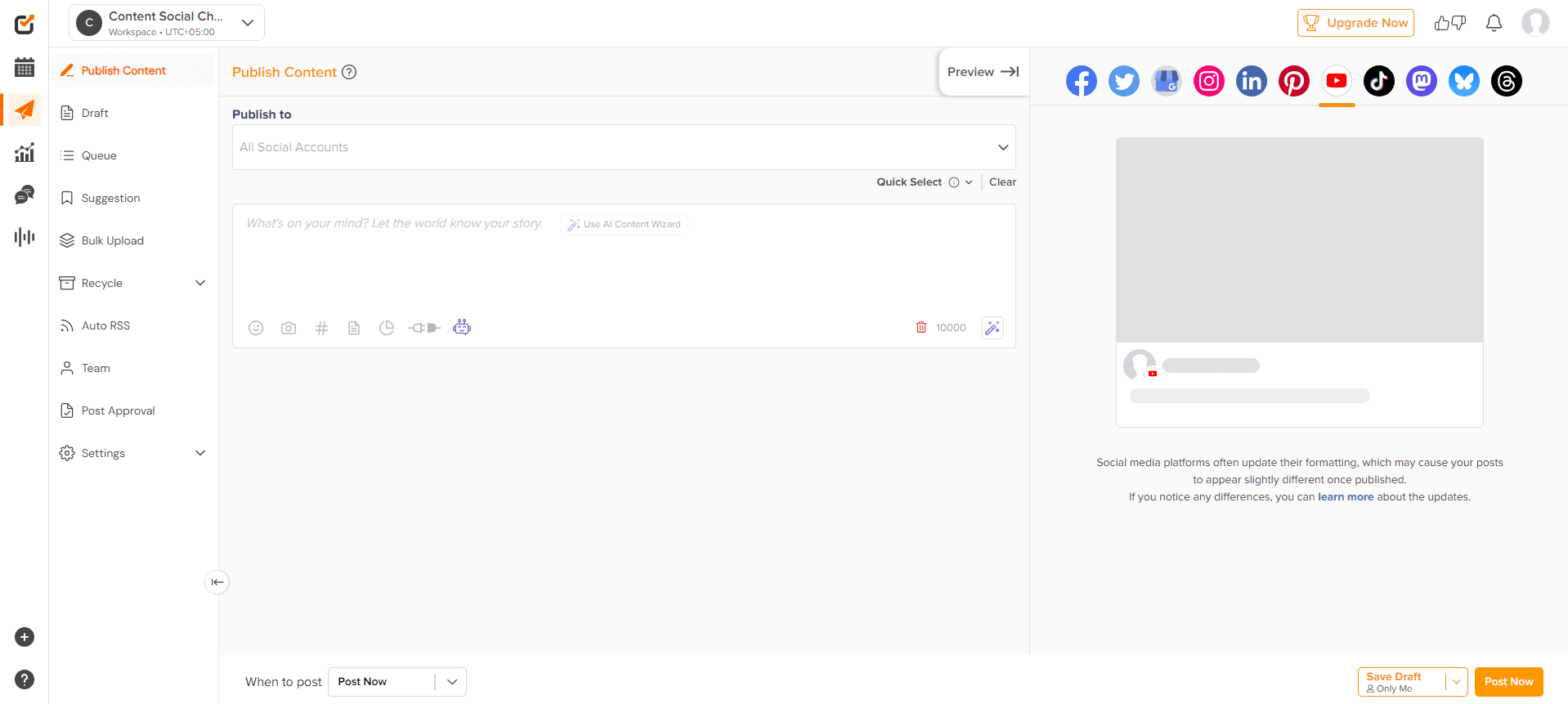The image size is (1568, 704).
Task: Switch preview to the Instagram tab
Action: pyautogui.click(x=1209, y=81)
